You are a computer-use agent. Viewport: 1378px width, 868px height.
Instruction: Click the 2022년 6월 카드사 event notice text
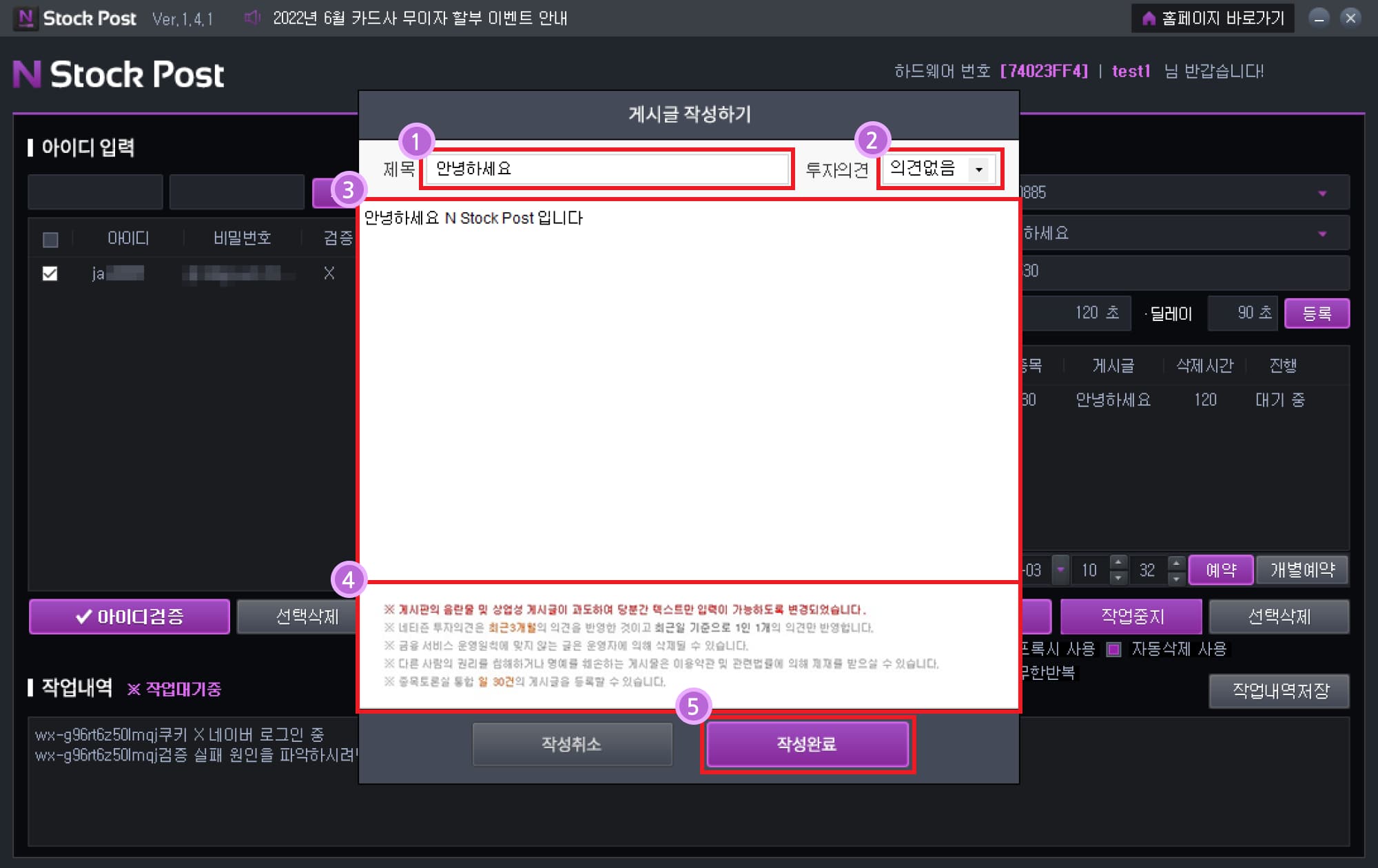[420, 18]
